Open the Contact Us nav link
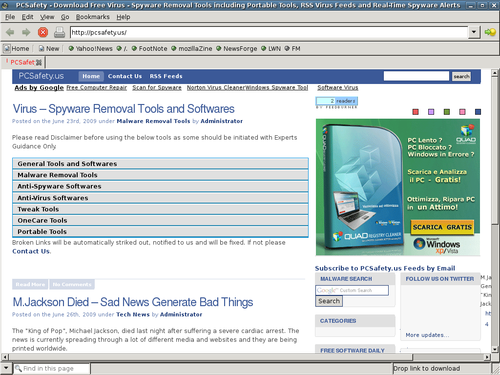Screen dimensions: 500x375 pos(125,76)
